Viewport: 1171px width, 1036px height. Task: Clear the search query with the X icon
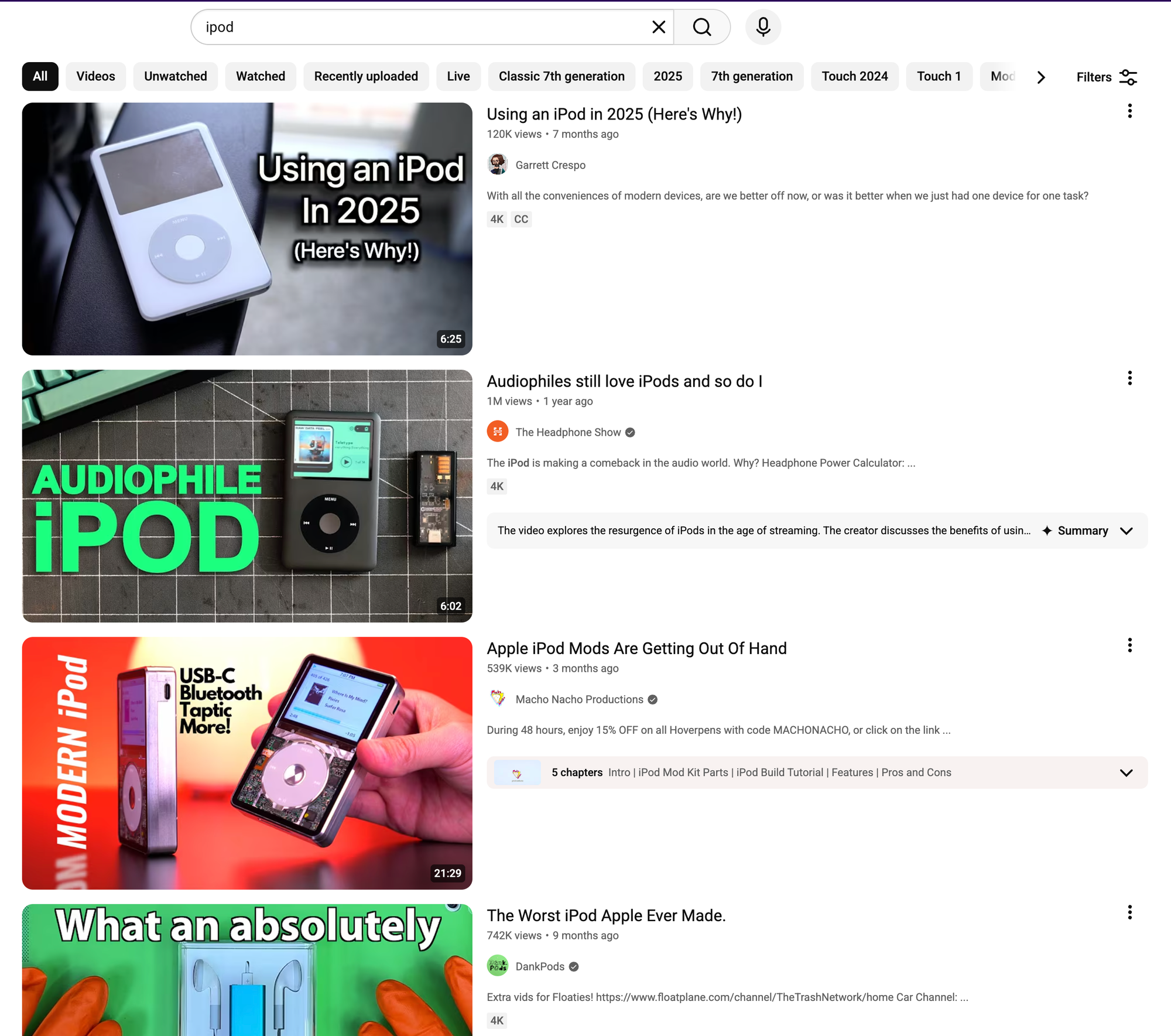[x=658, y=27]
